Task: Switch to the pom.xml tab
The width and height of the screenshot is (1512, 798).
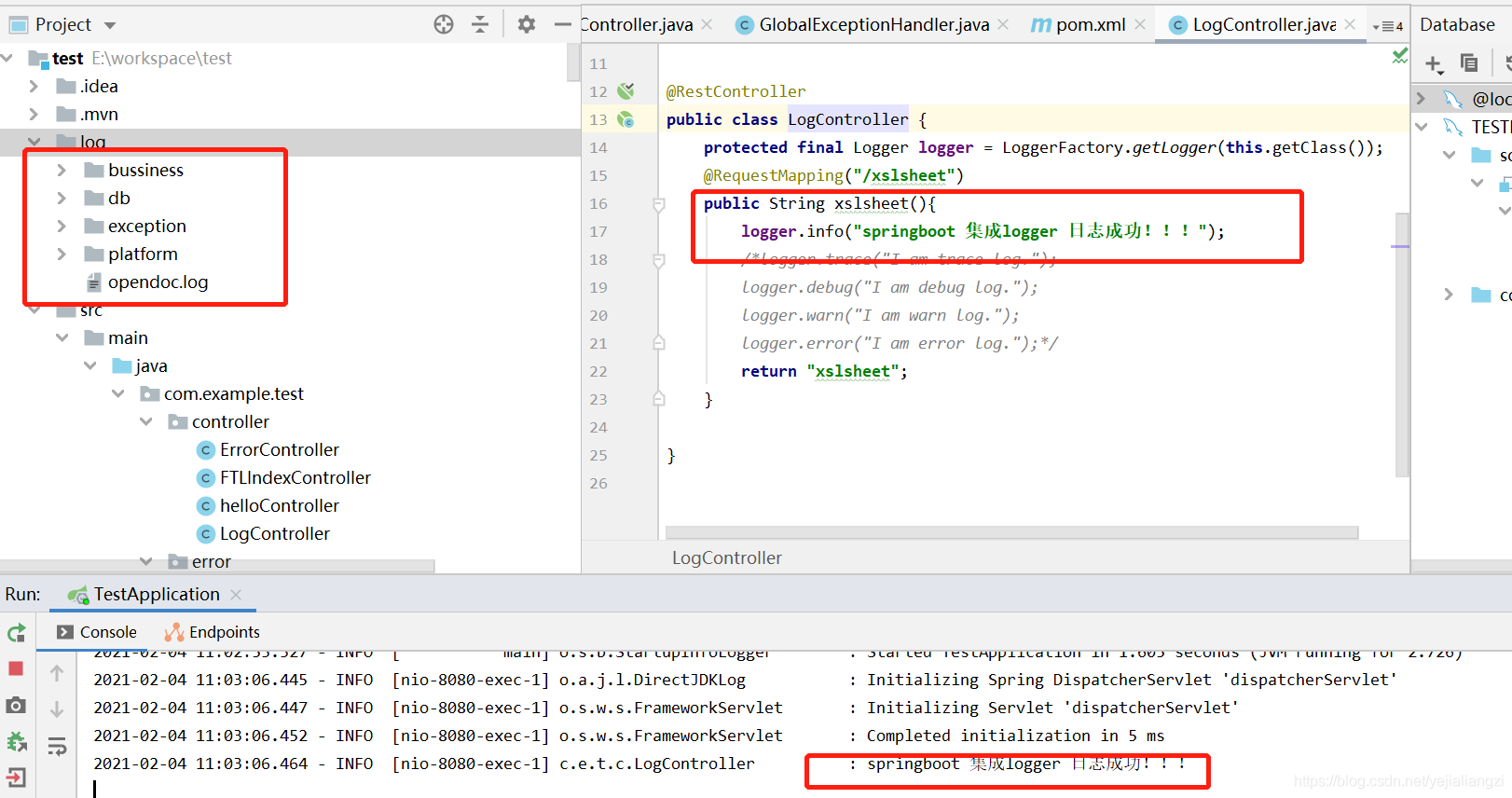Action: [1089, 25]
